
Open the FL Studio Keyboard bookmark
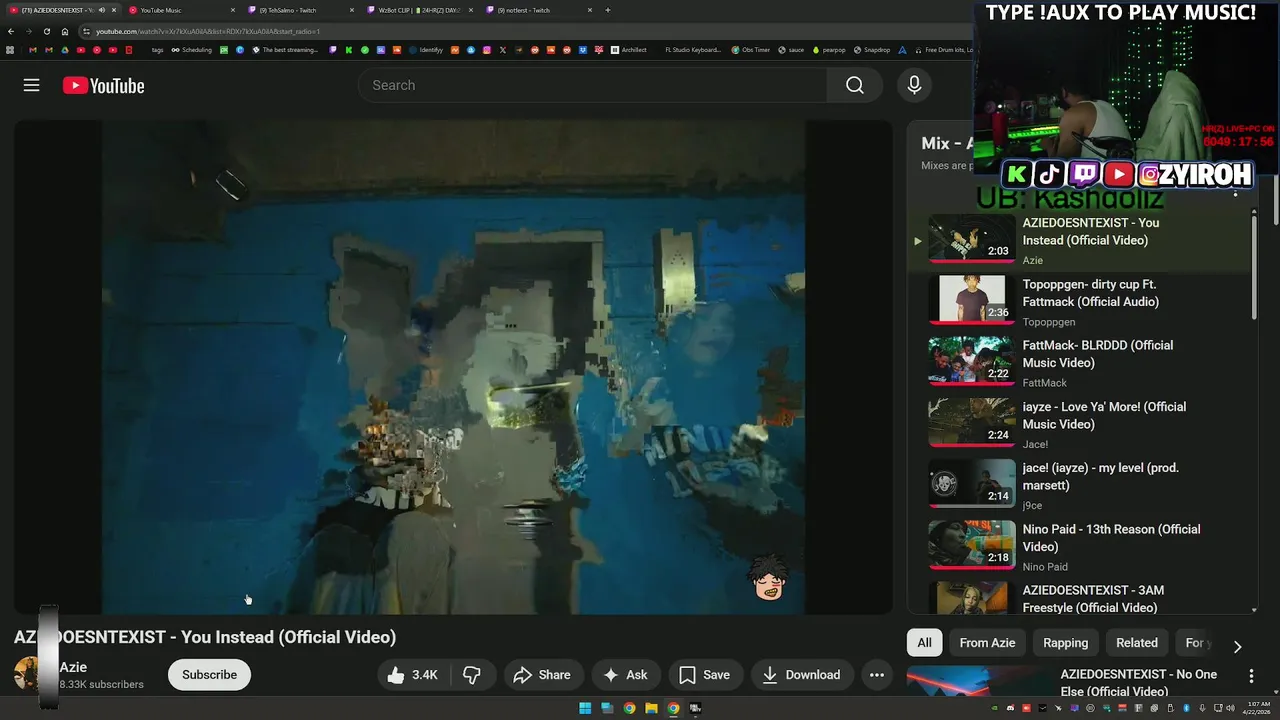pyautogui.click(x=693, y=50)
